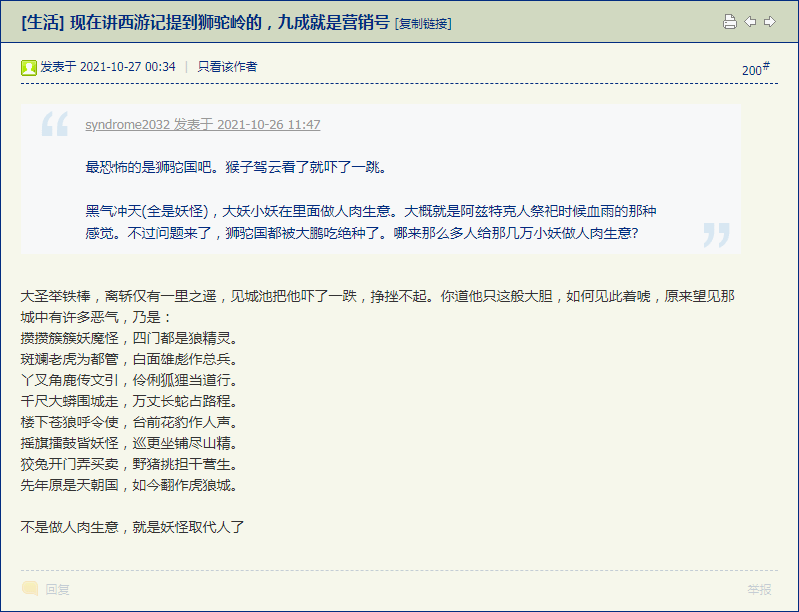
Task: Click the print icon
Action: pyautogui.click(x=730, y=22)
